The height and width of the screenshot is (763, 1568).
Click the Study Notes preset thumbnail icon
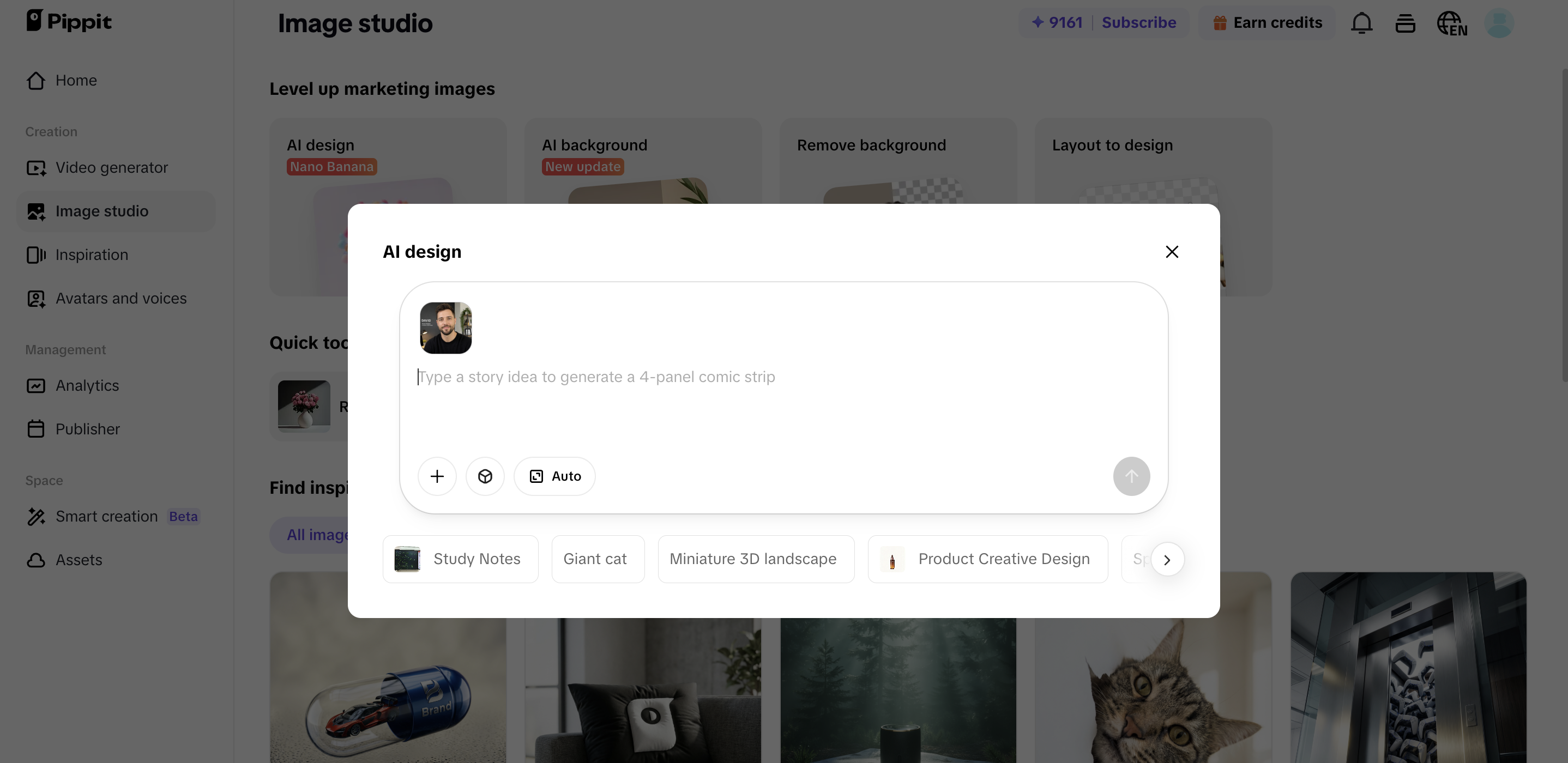coord(407,559)
